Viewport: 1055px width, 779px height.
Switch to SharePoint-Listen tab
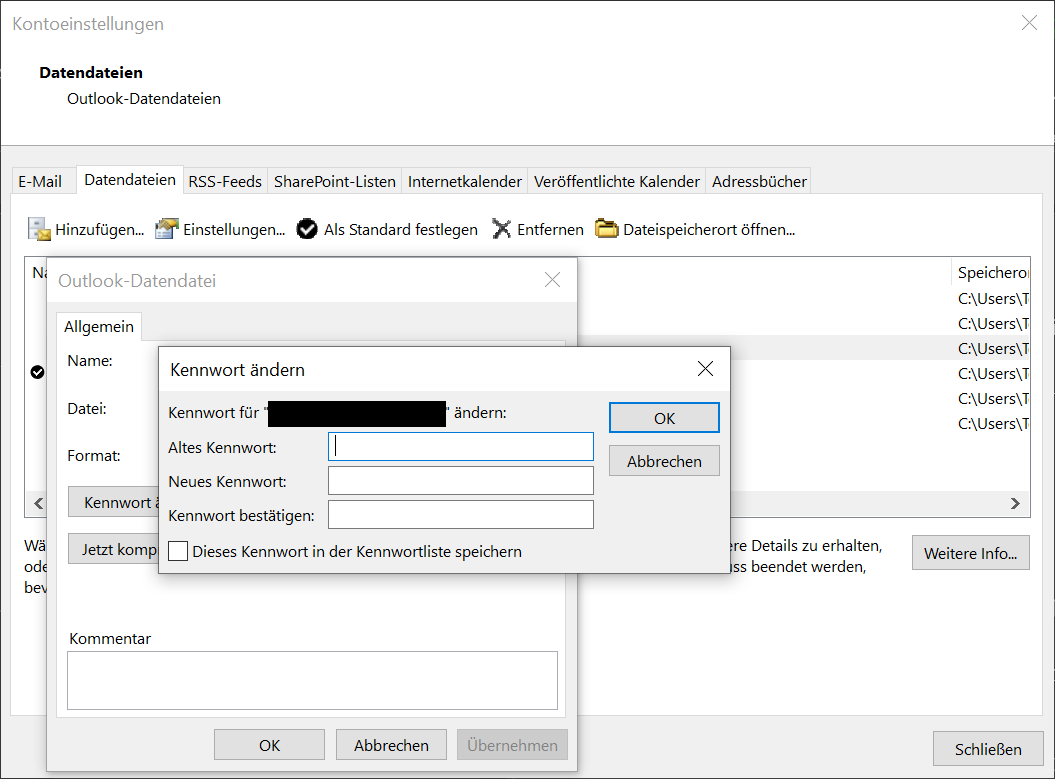point(334,182)
